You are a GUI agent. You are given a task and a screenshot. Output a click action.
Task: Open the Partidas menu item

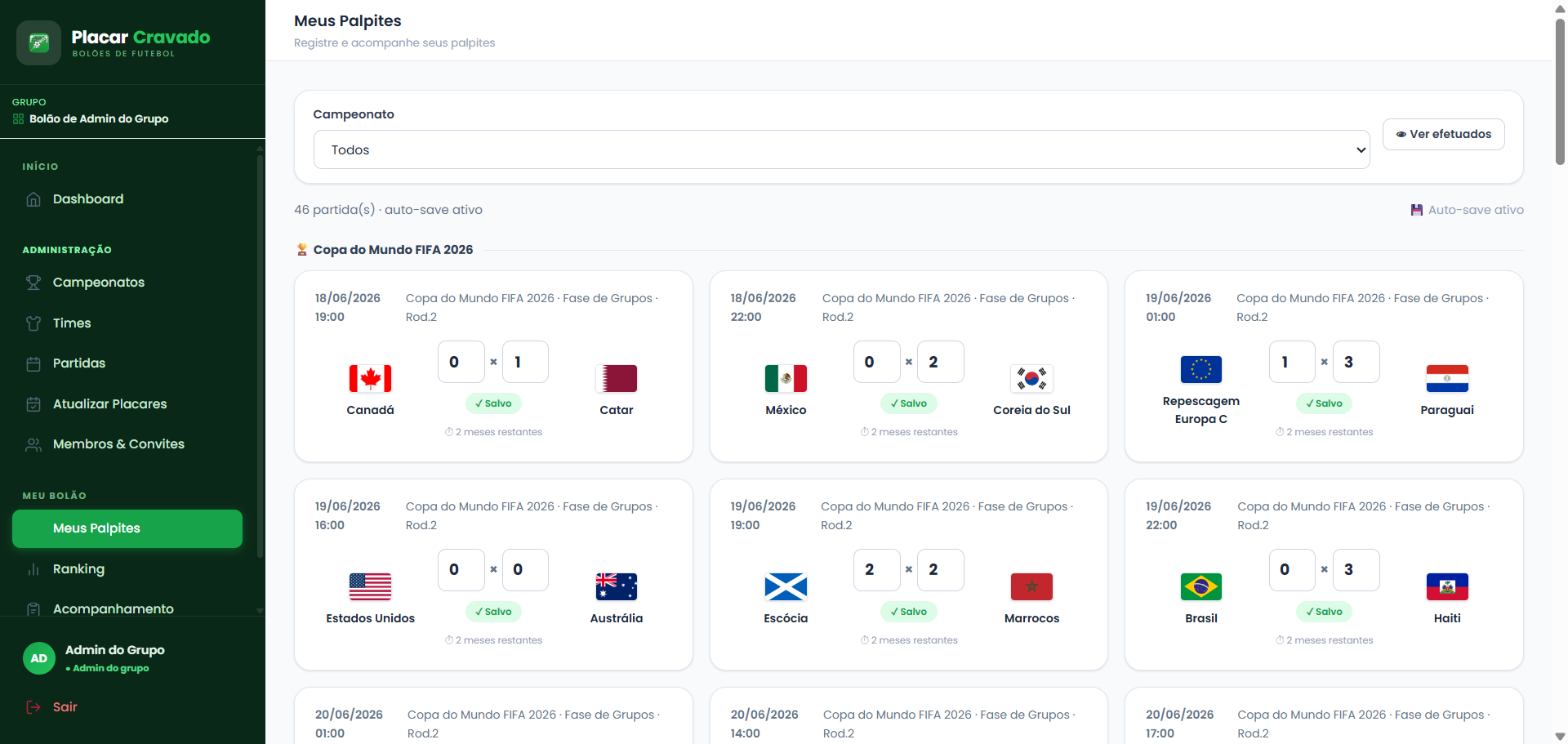click(x=79, y=363)
